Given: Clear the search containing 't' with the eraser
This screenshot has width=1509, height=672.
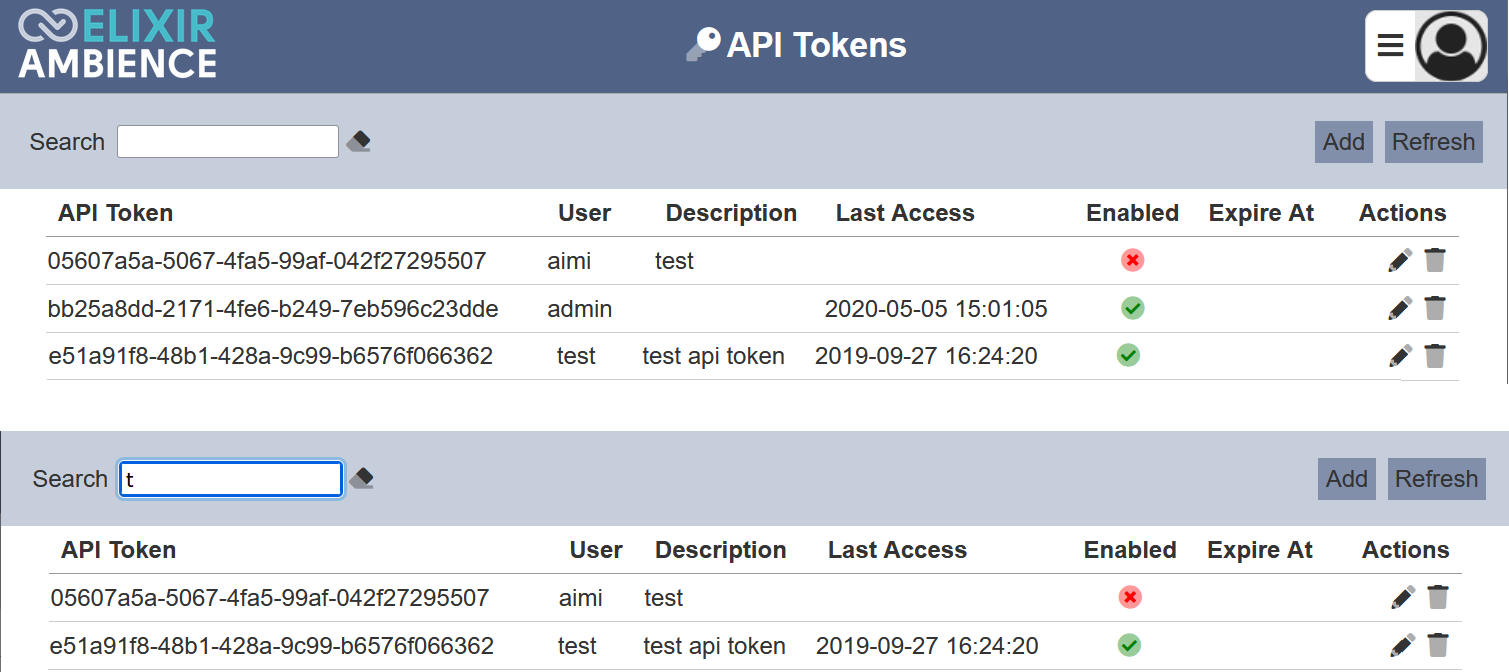Looking at the screenshot, I should pyautogui.click(x=362, y=479).
